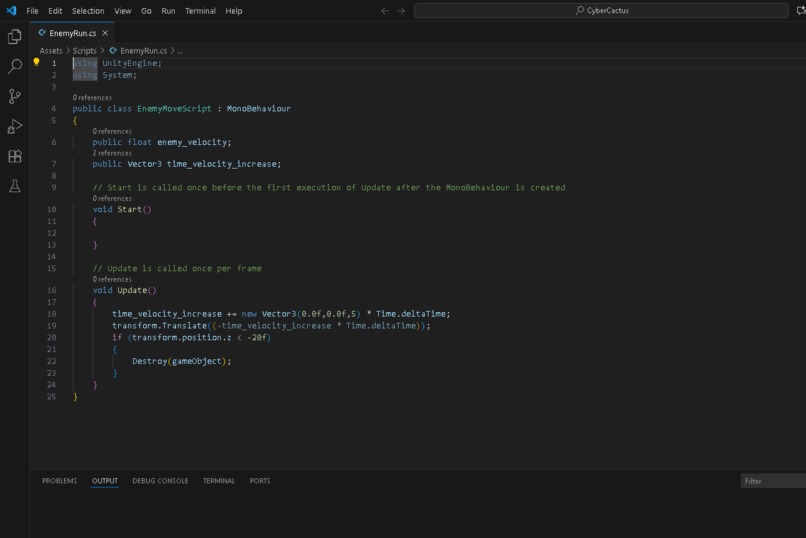The height and width of the screenshot is (538, 806).
Task: Open the Terminal menu in menu bar
Action: click(200, 11)
